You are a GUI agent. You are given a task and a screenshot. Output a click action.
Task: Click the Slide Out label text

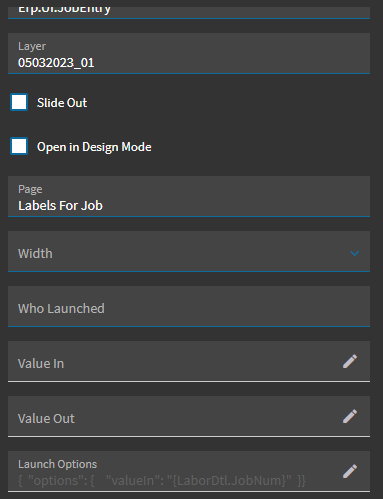62,103
